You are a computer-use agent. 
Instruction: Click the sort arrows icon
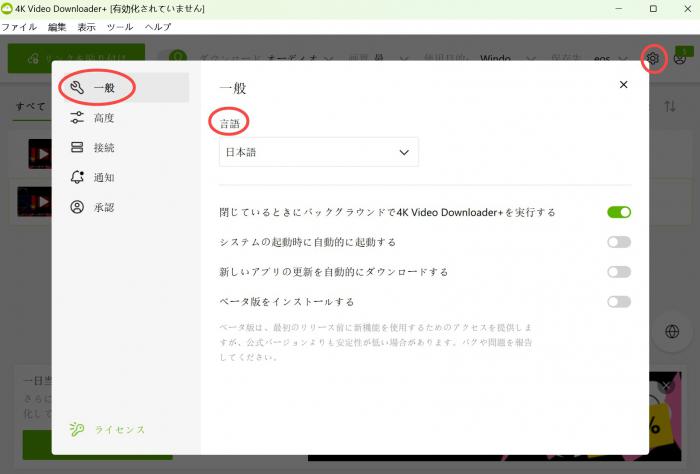(670, 106)
